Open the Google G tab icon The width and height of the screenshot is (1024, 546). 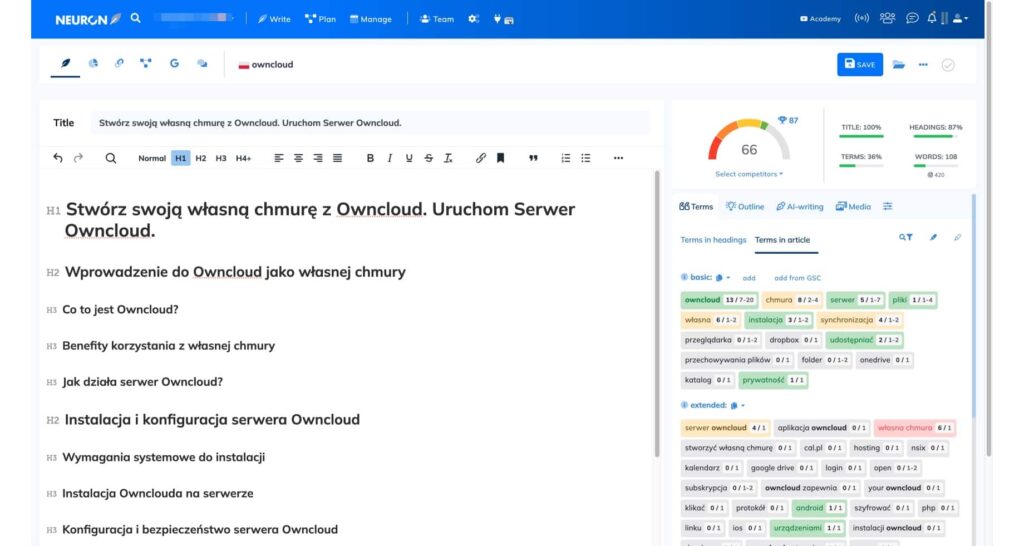click(174, 63)
